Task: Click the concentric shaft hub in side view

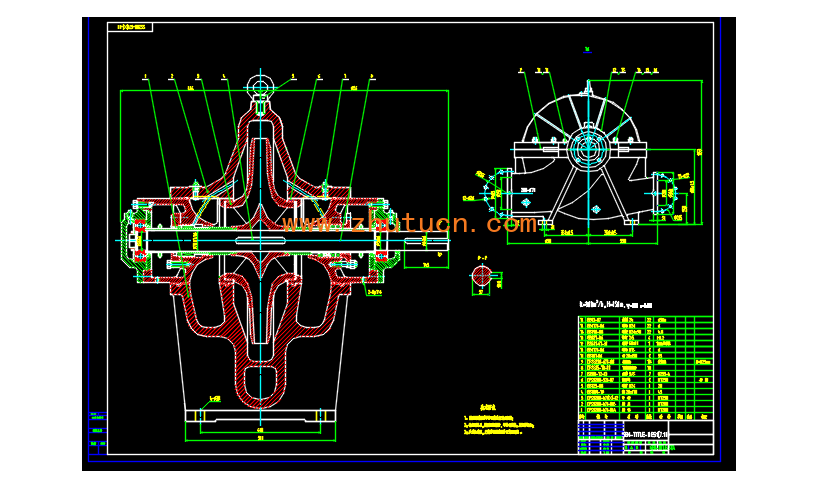Action: click(588, 152)
